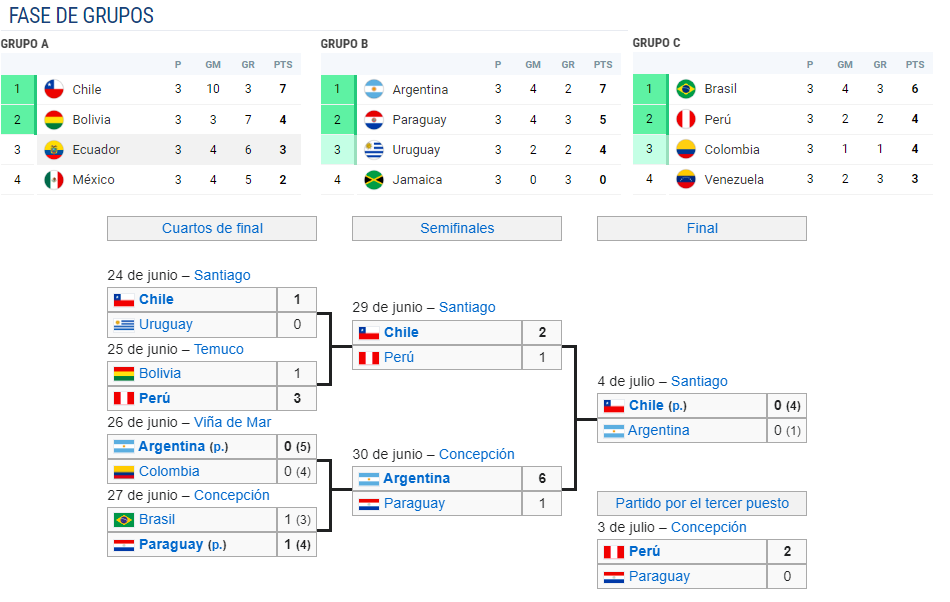The height and width of the screenshot is (602, 950).
Task: Click the Bolivia flag in the quarterfinal bracket
Action: pos(124,374)
